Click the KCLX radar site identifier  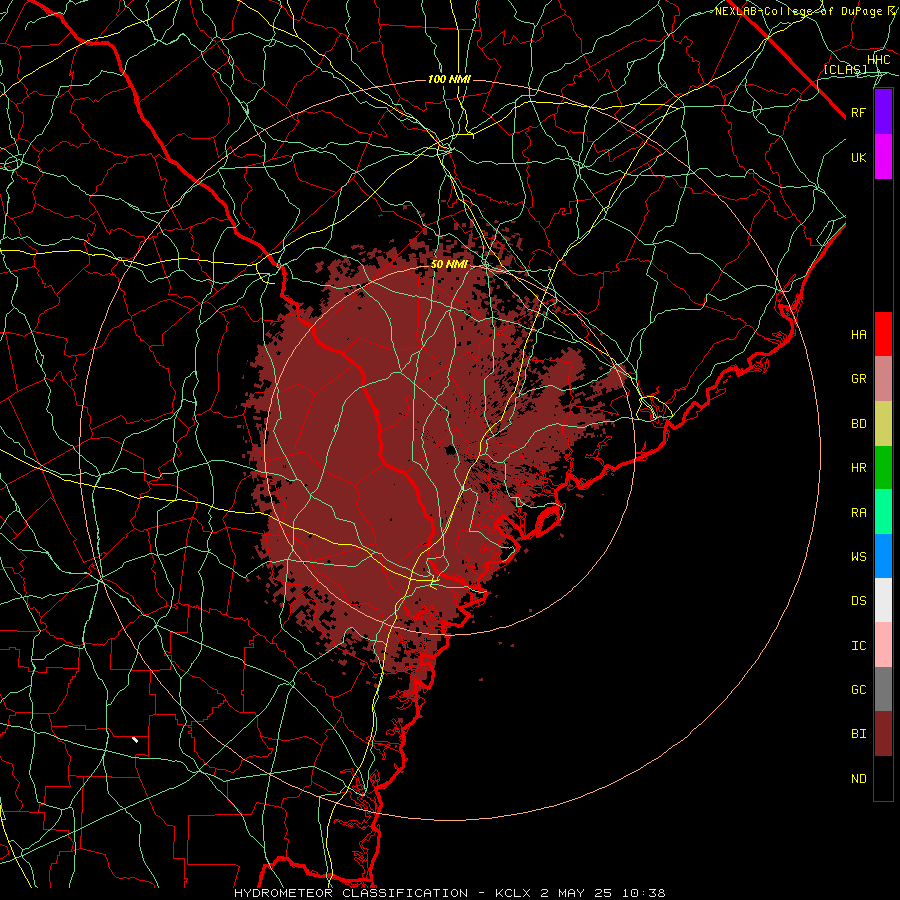pyautogui.click(x=515, y=893)
